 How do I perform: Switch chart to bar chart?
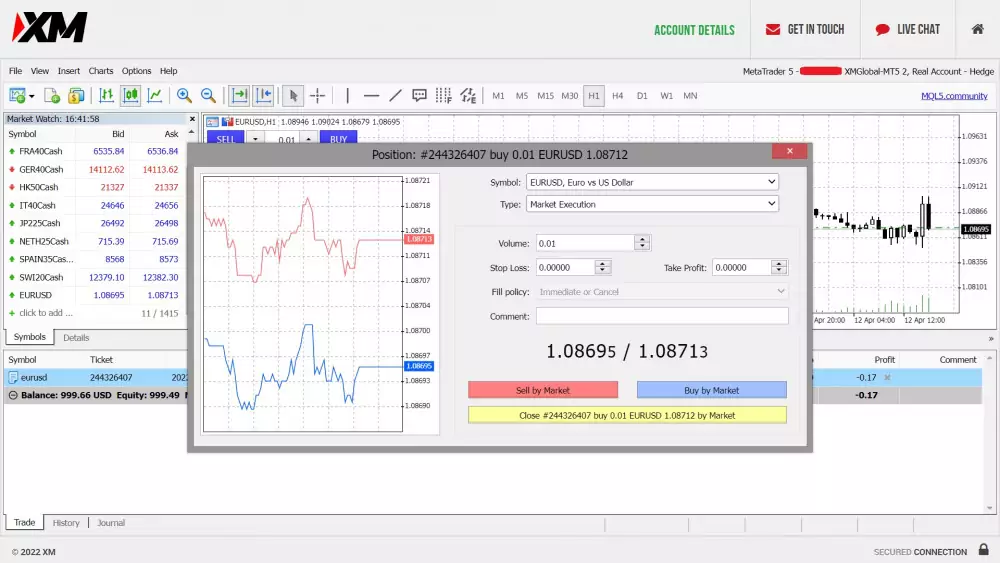107,96
